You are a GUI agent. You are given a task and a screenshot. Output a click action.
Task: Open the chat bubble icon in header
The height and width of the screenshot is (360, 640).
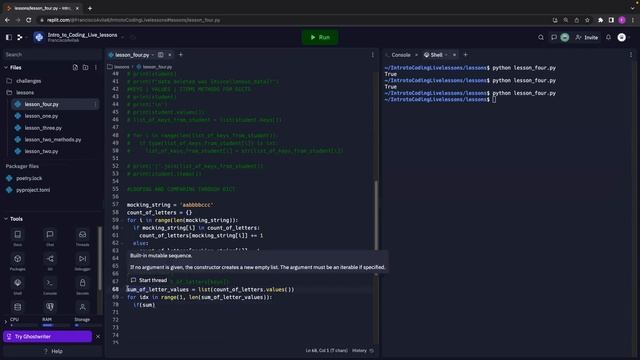click(x=554, y=37)
